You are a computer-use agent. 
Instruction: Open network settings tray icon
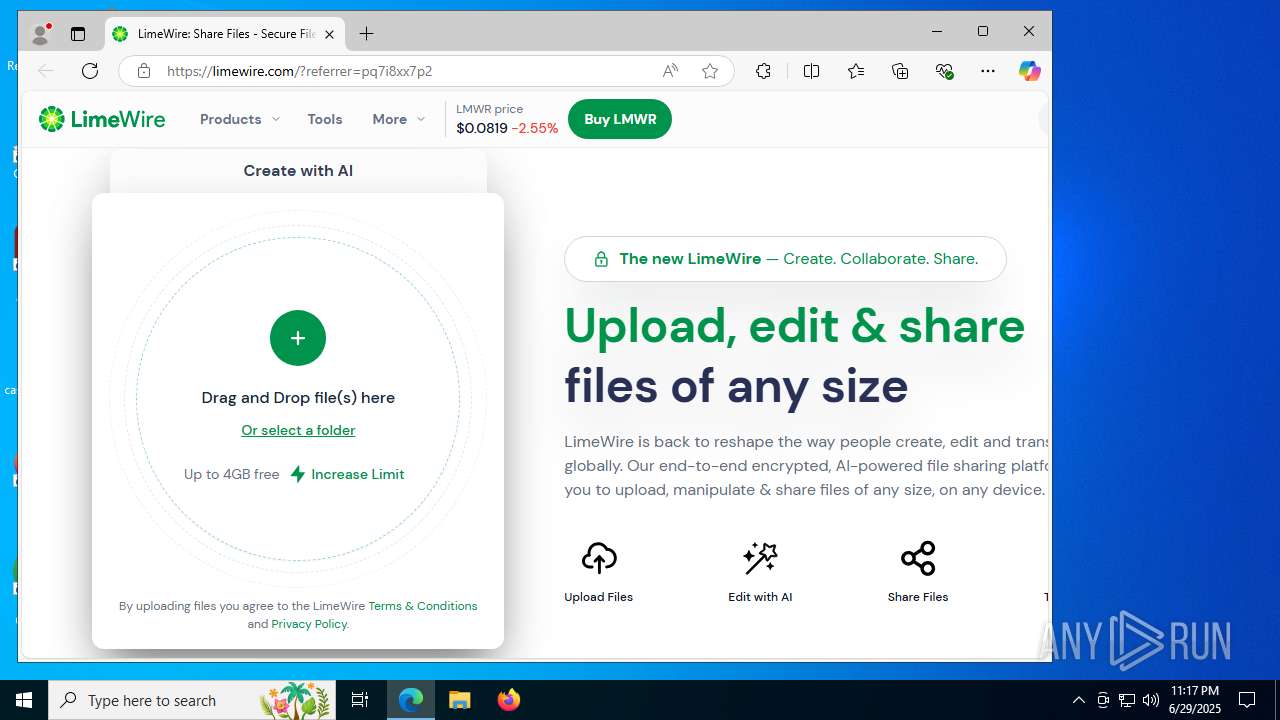coord(1127,700)
